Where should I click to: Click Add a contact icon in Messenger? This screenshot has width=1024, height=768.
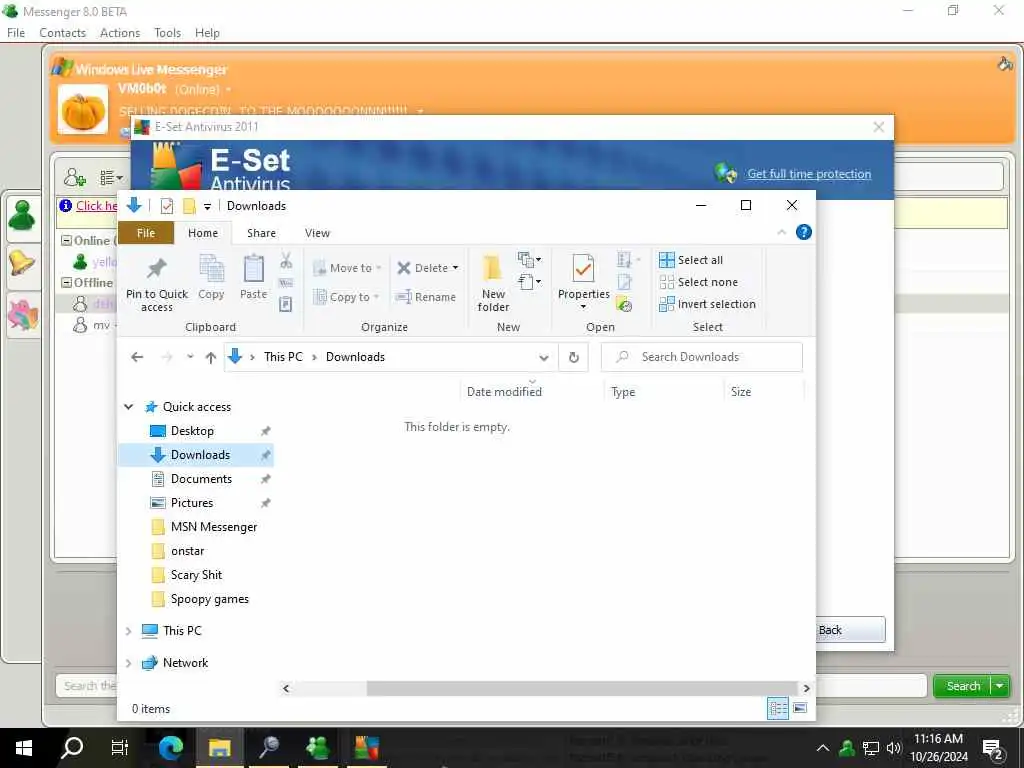pyautogui.click(x=74, y=177)
